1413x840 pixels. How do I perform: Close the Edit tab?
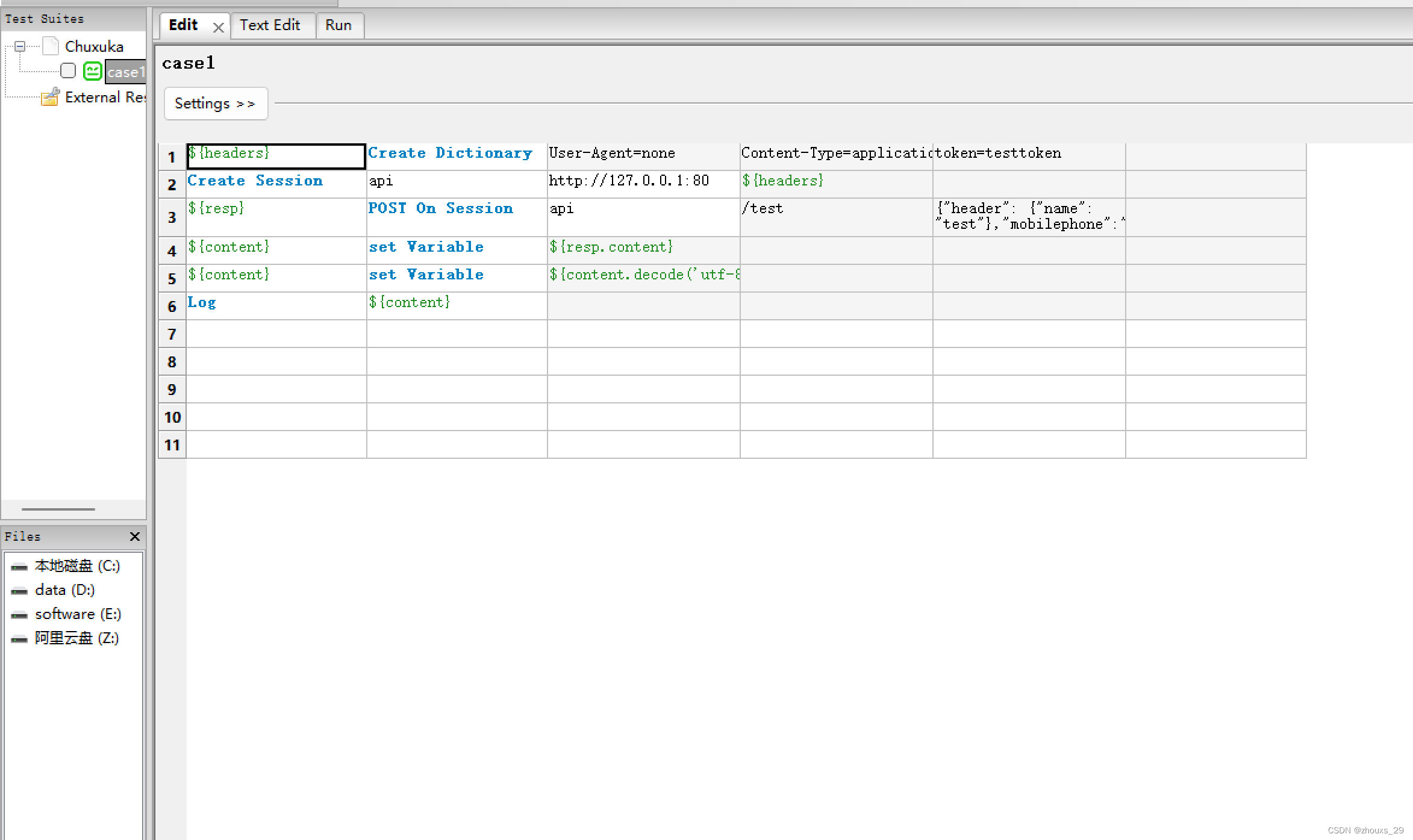pos(218,27)
